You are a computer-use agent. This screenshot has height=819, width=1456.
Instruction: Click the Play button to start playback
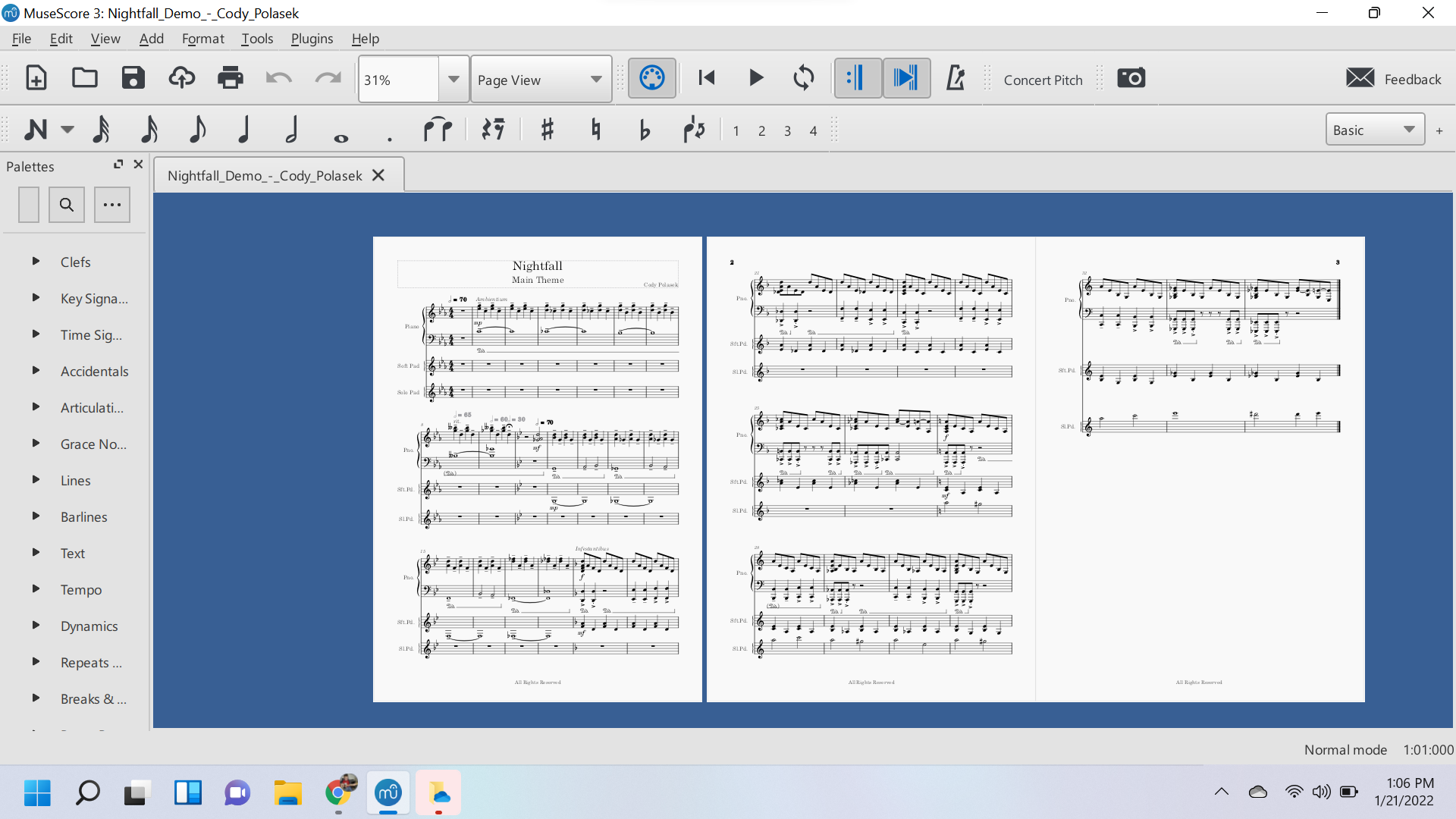(755, 79)
